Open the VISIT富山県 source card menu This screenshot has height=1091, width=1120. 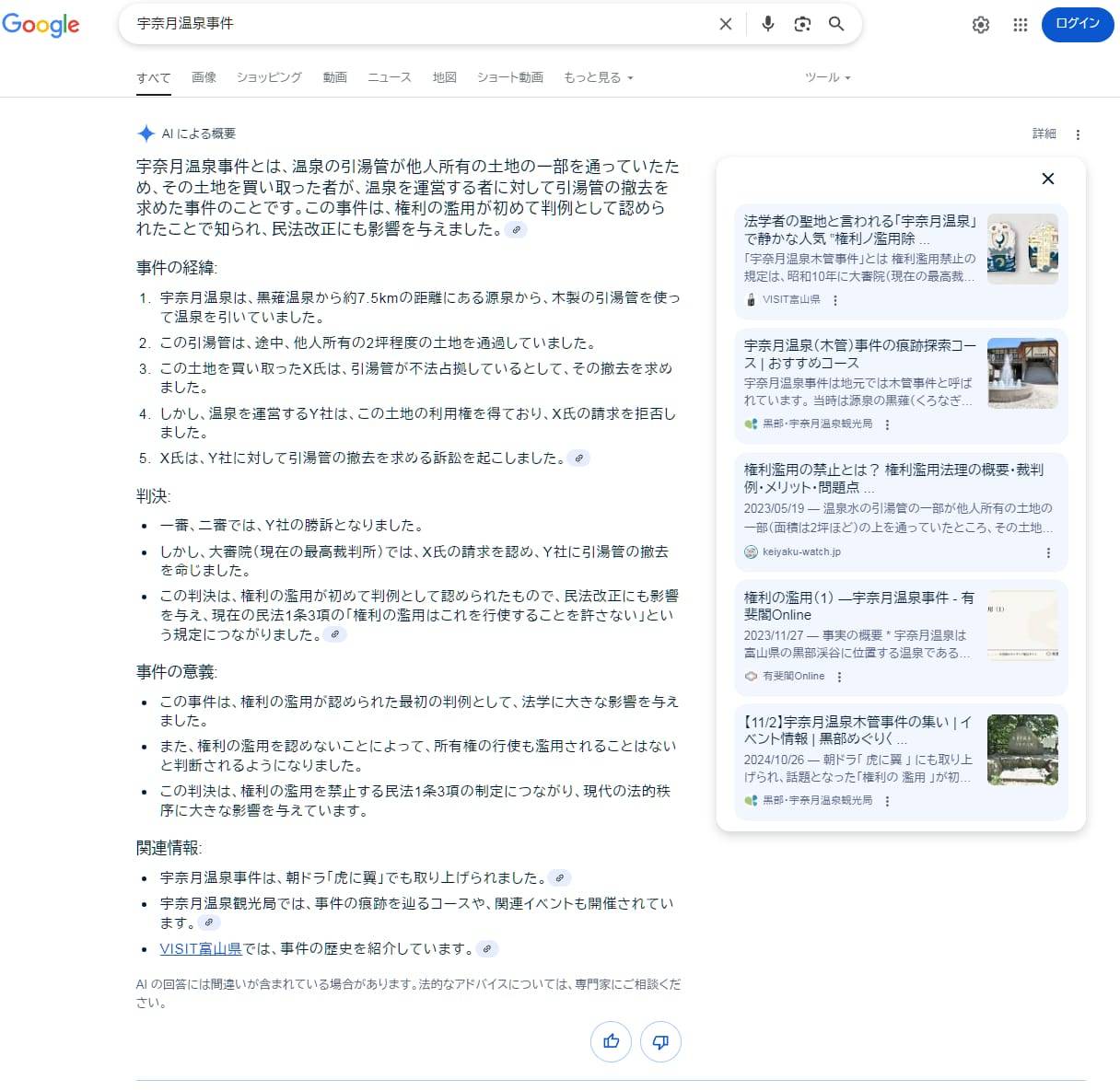[x=835, y=300]
